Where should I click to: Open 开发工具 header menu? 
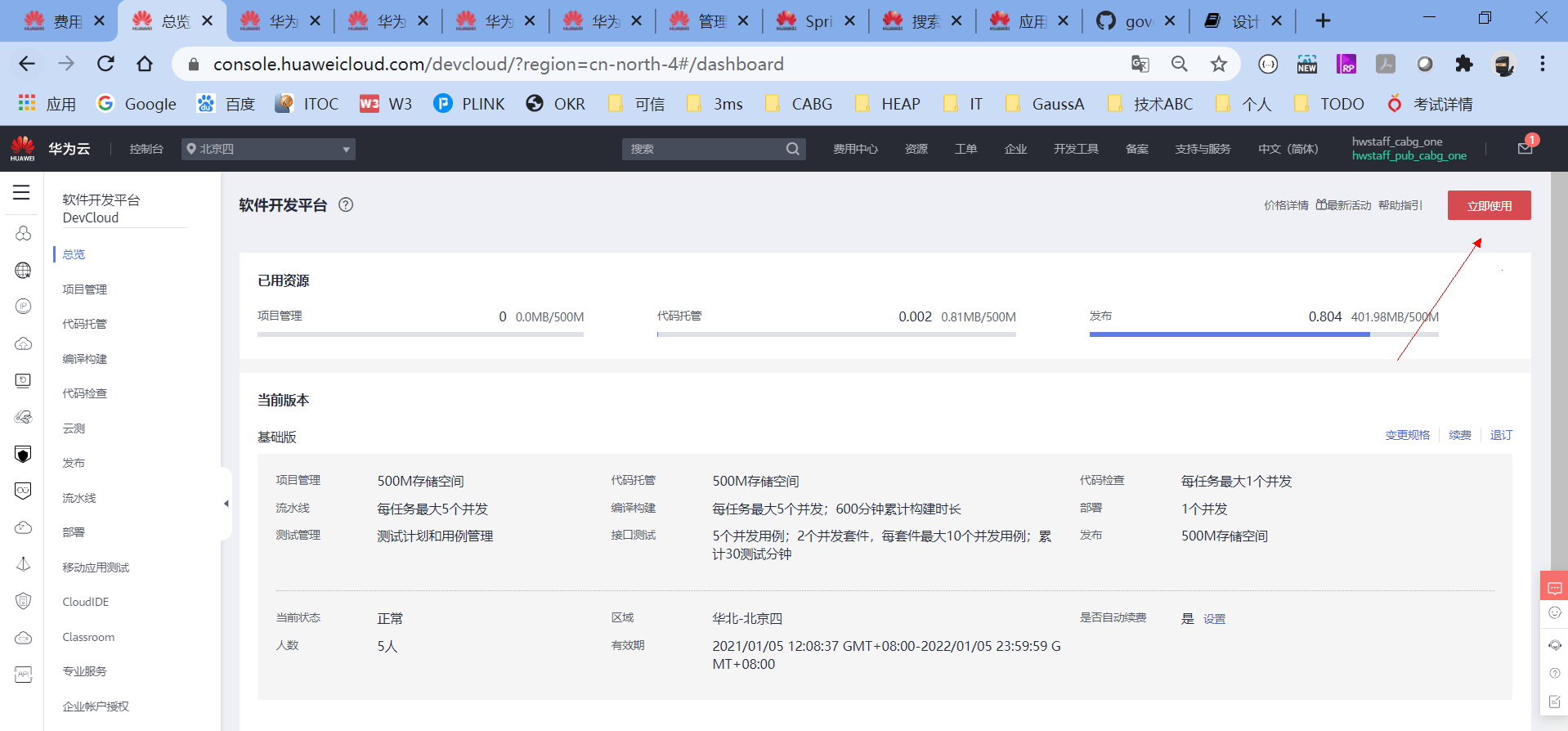click(1076, 149)
